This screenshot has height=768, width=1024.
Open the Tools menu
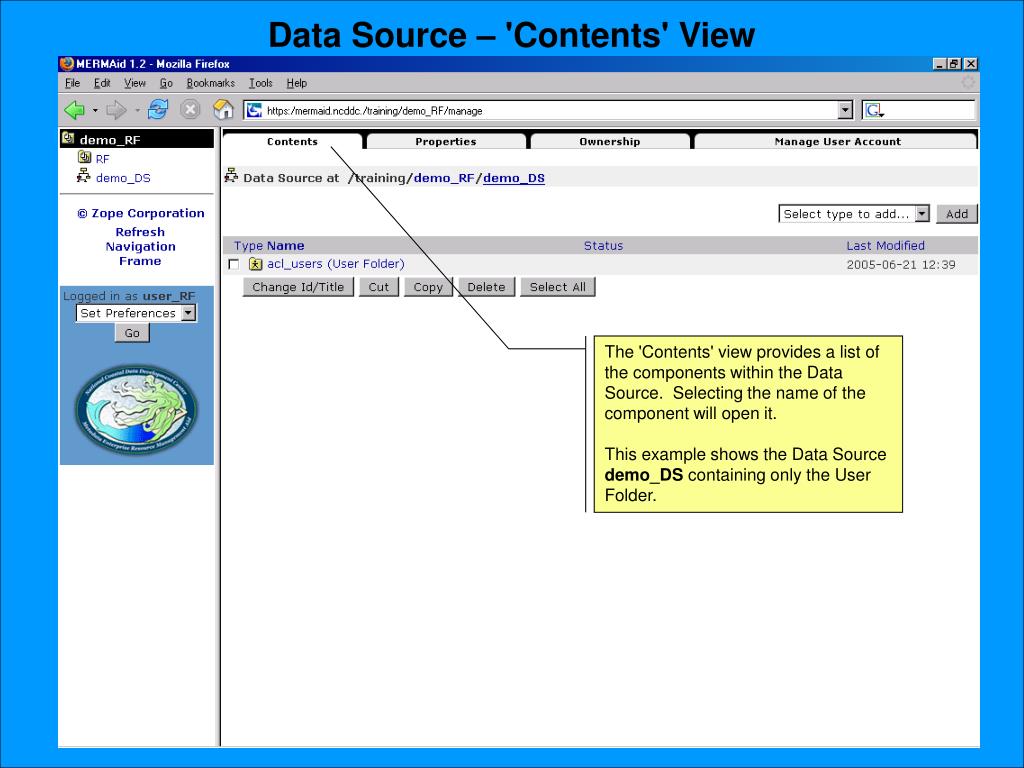[x=260, y=83]
